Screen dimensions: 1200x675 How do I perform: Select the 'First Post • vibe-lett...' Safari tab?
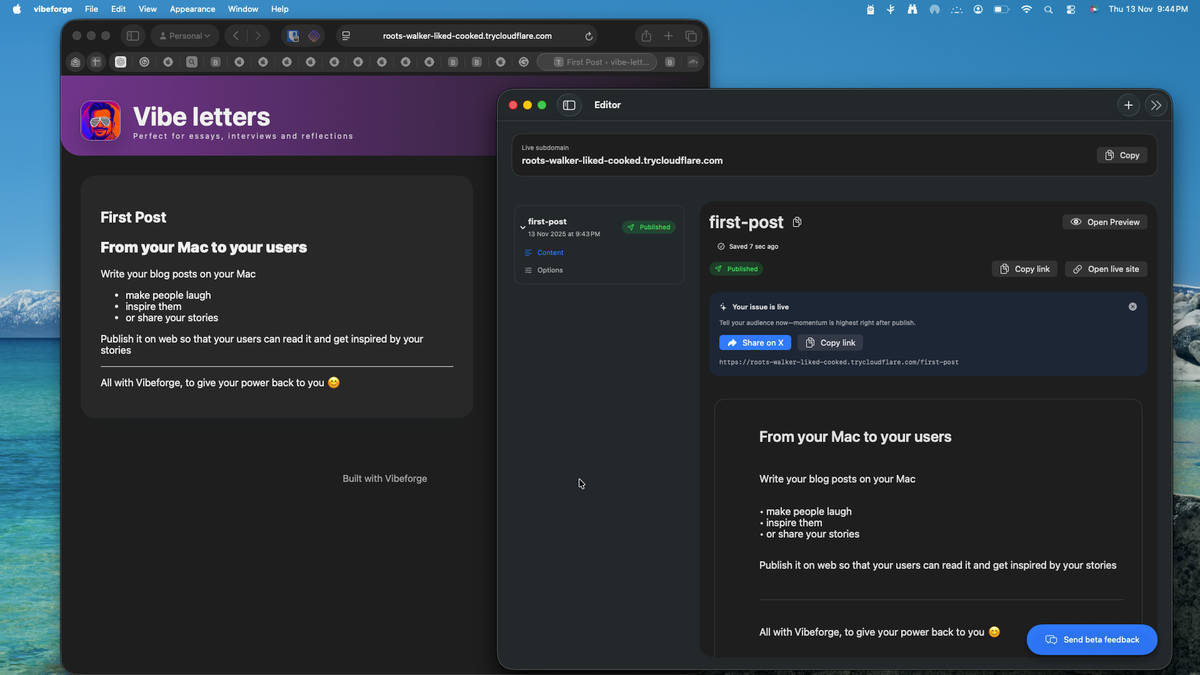coord(597,62)
